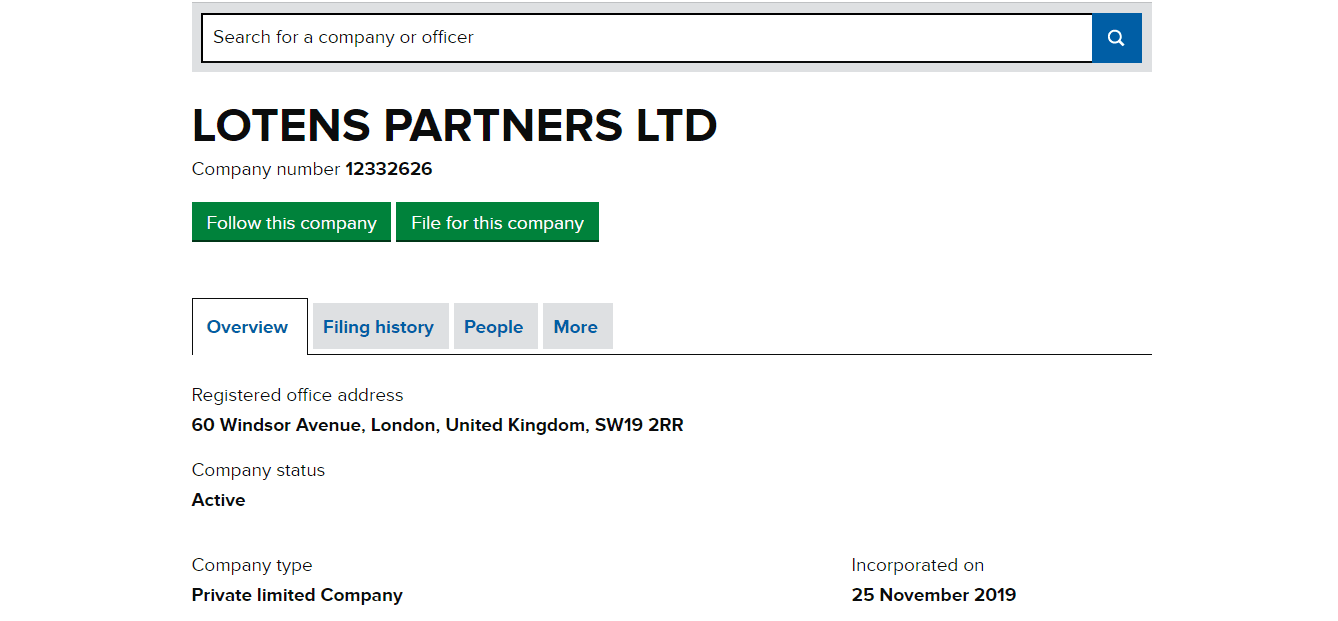Click the 25 November 2019 date
This screenshot has width=1338, height=621.
(934, 595)
